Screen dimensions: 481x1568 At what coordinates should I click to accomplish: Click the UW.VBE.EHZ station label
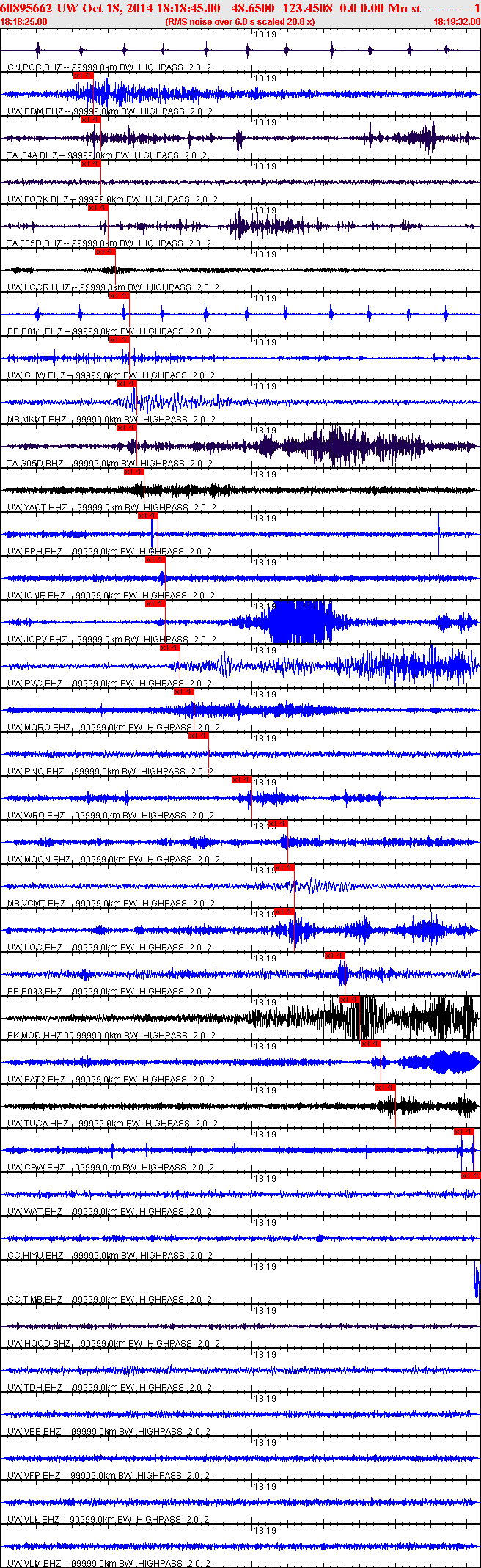[35, 1432]
